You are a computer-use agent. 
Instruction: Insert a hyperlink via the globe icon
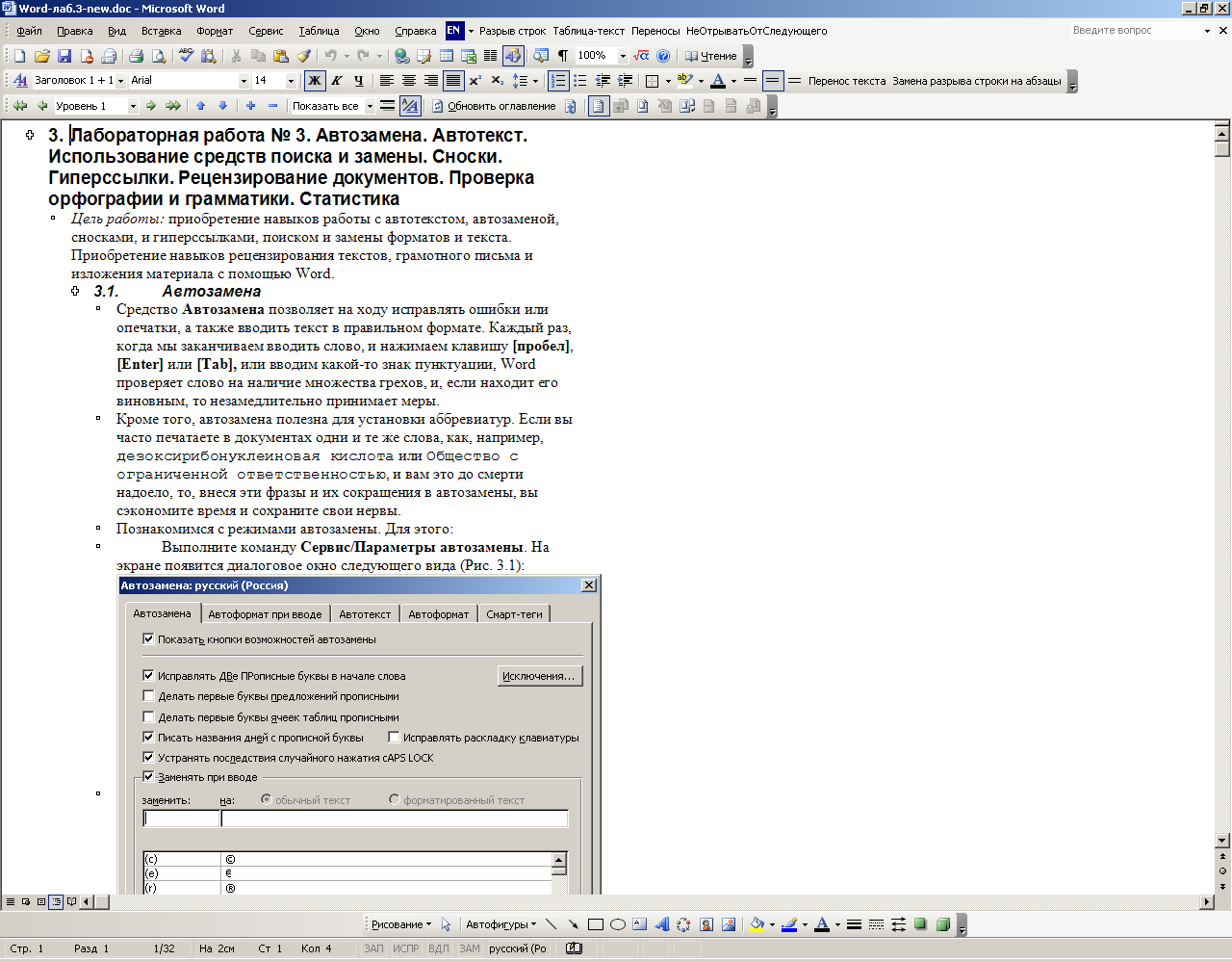click(x=402, y=56)
